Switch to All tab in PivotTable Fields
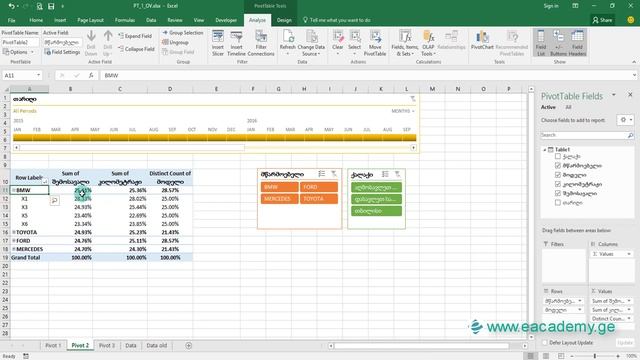Image resolution: width=640 pixels, height=360 pixels. click(568, 107)
